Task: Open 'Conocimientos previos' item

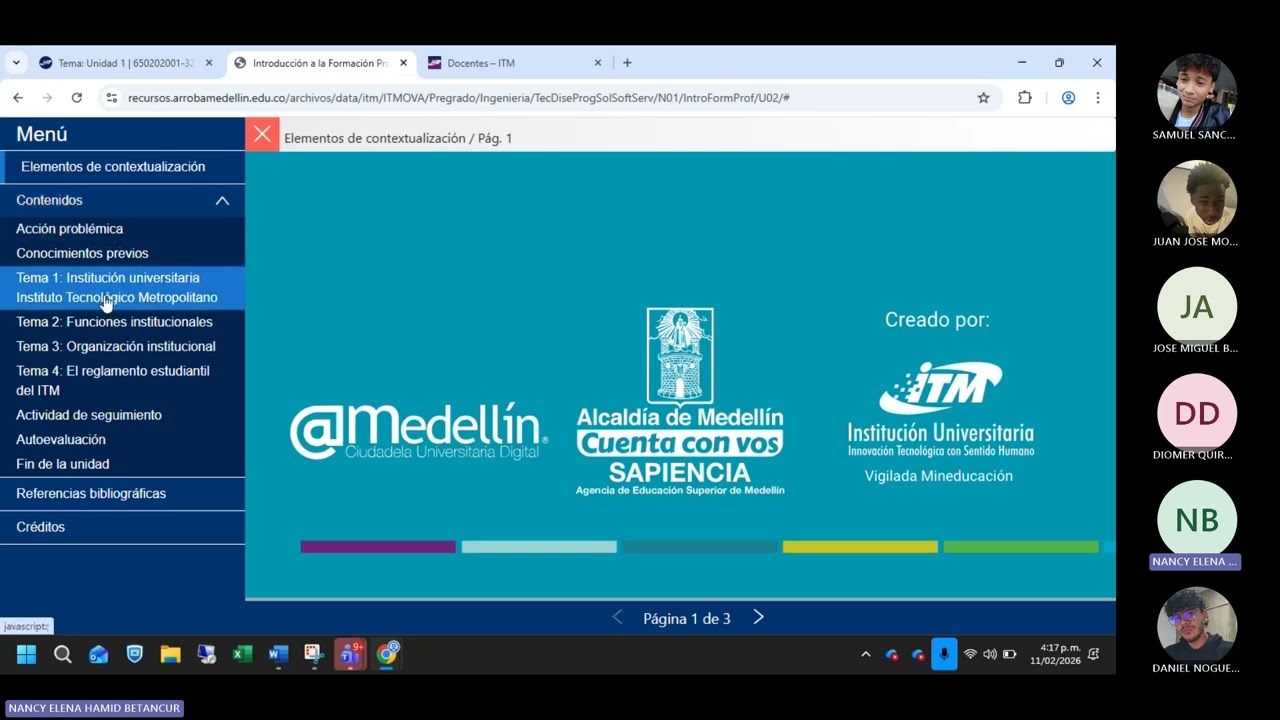Action: pos(82,253)
